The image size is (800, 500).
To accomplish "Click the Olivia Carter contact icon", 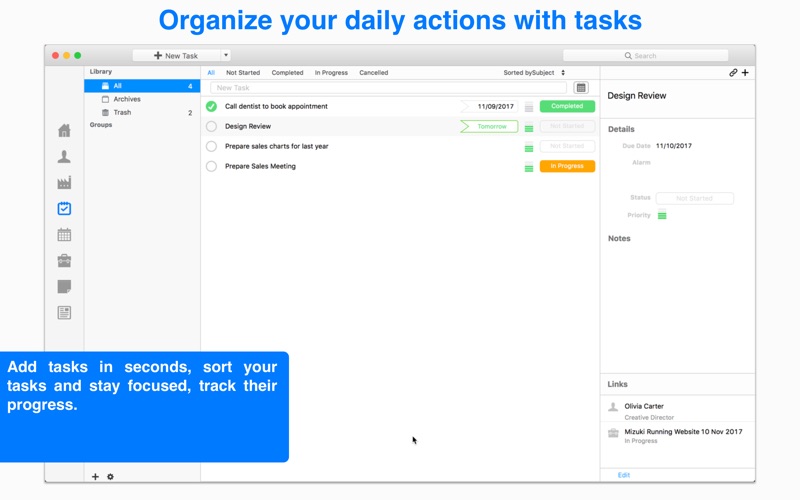I will tap(613, 407).
